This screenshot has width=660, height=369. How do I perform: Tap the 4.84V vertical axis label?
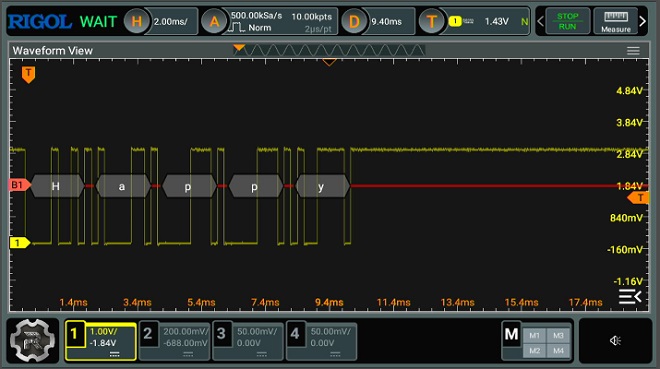point(629,90)
